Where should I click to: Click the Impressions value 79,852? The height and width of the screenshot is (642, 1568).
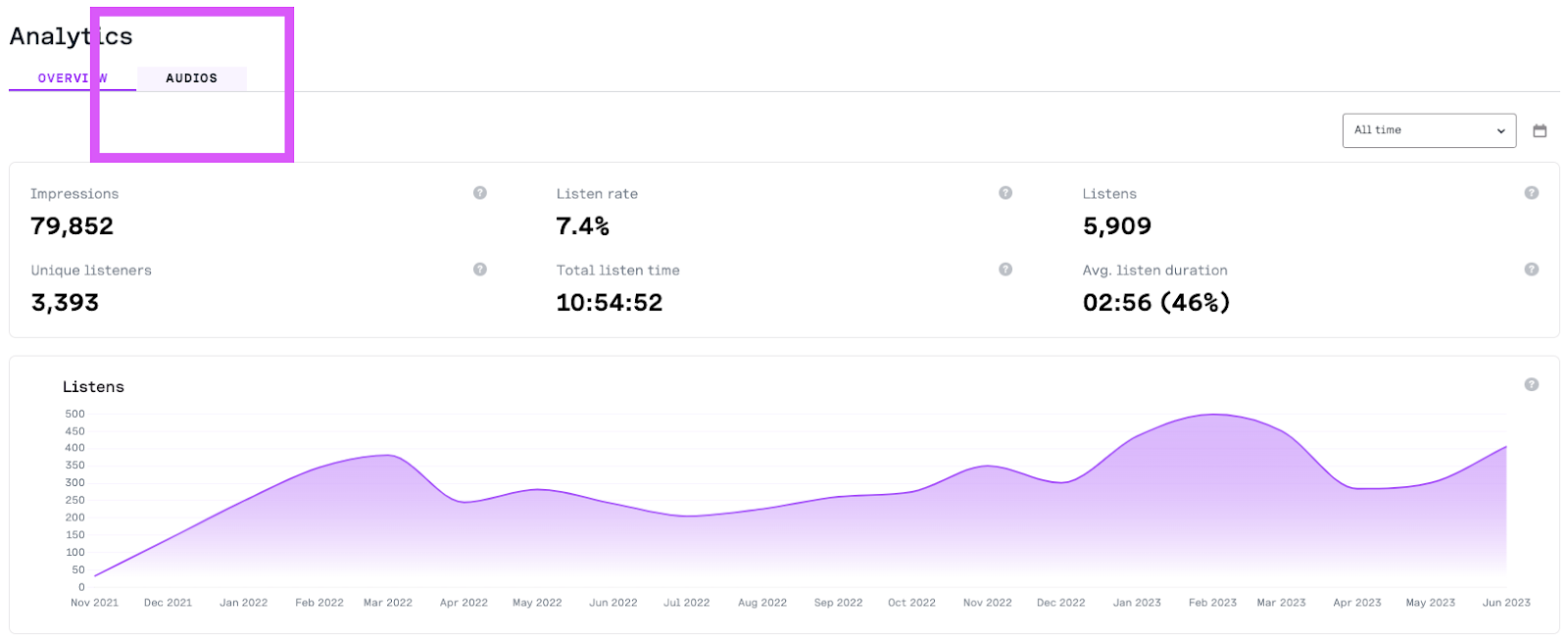coord(73,226)
